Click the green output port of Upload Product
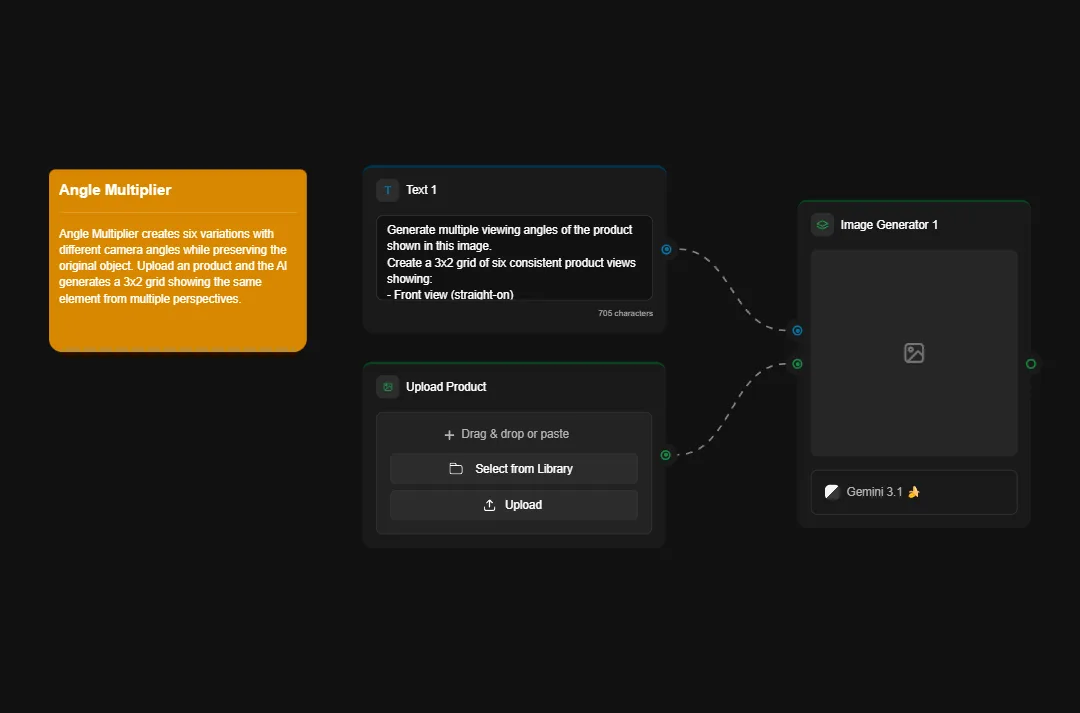The width and height of the screenshot is (1080, 713). (666, 454)
